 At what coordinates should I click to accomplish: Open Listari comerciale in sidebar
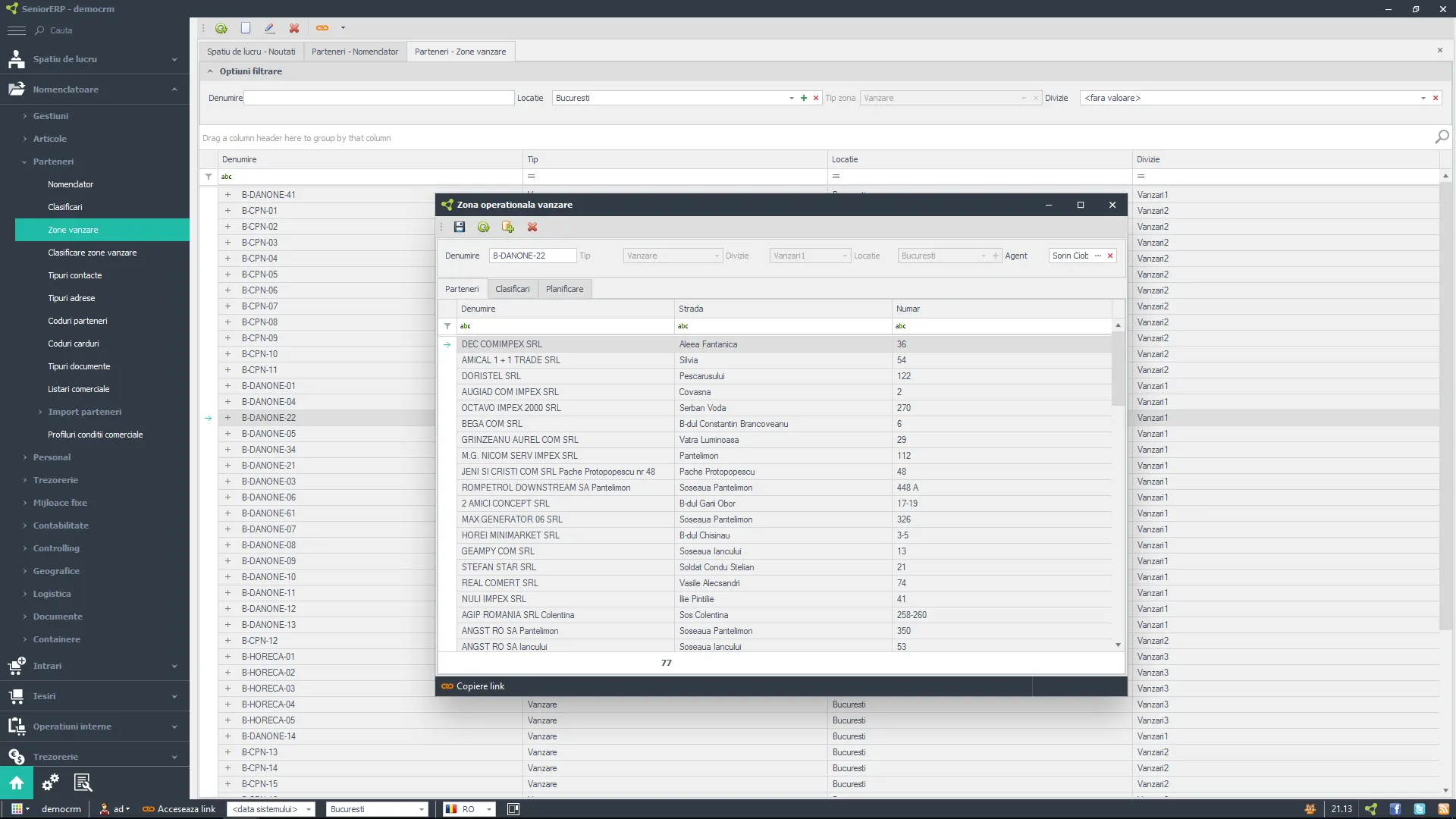point(79,389)
